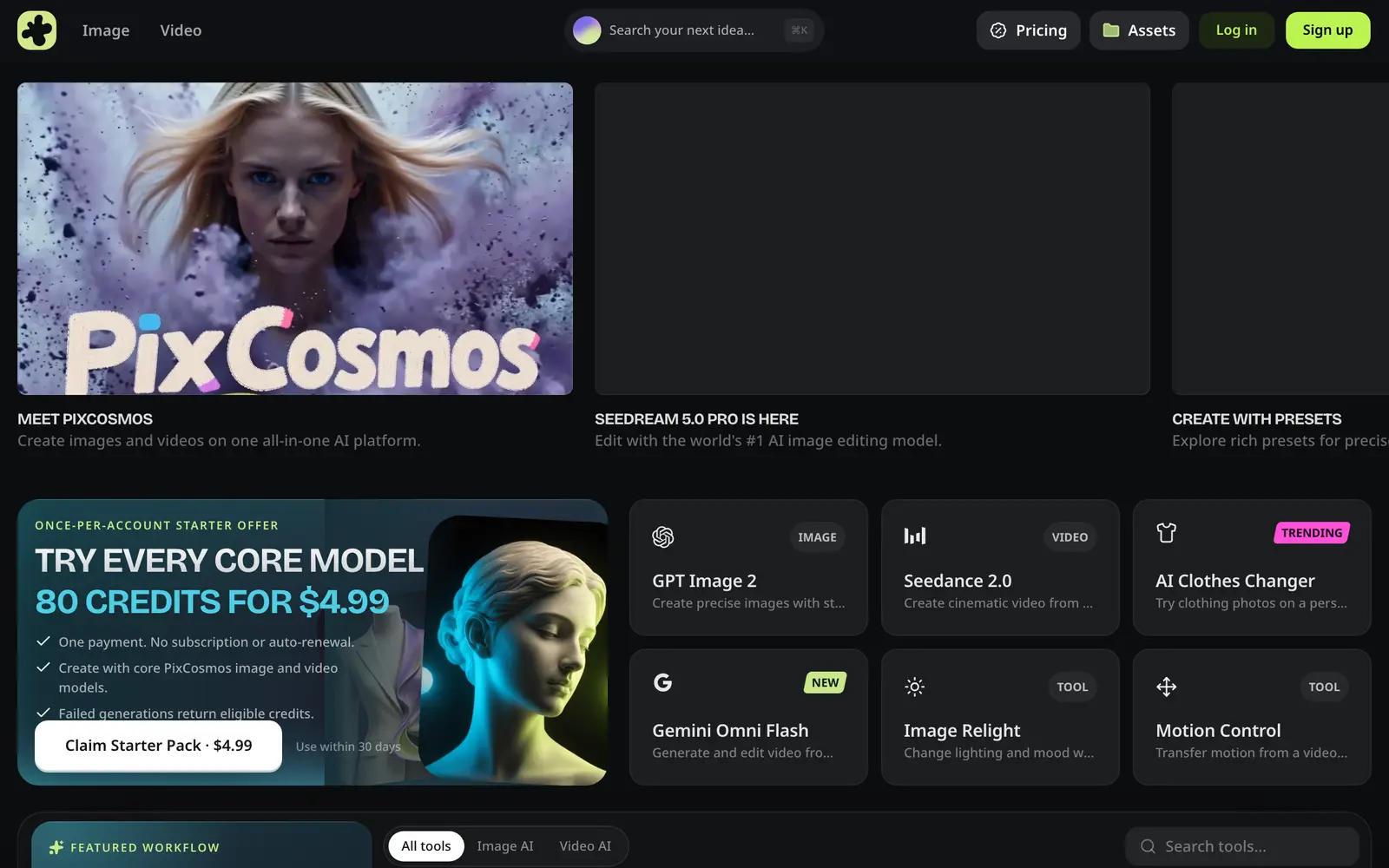This screenshot has width=1389, height=868.
Task: Open the Image menu
Action: click(x=106, y=30)
